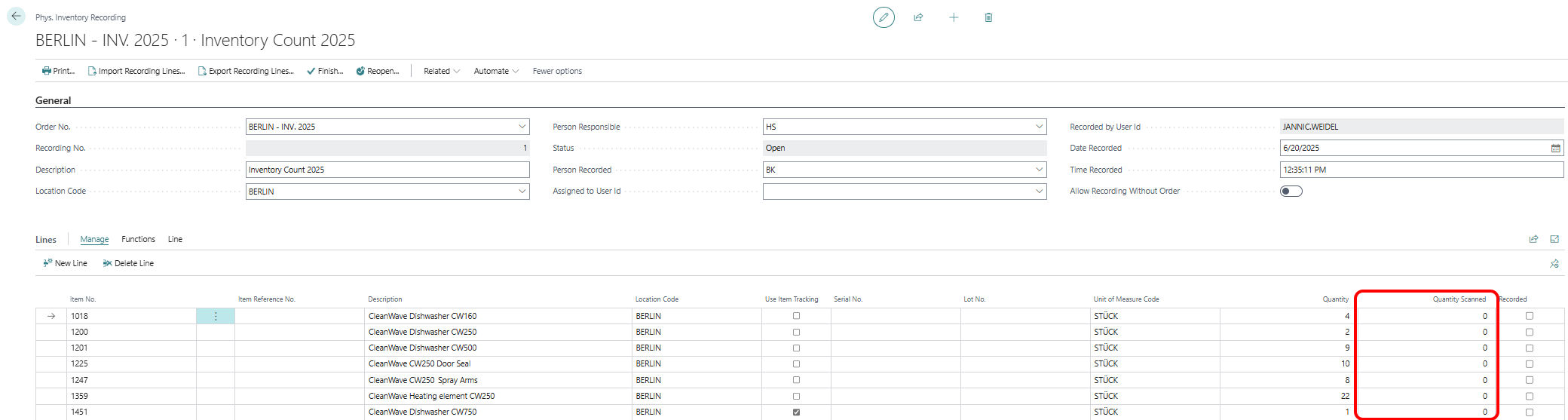Click Delete Line button
Screen dimensions: 1568x420
pos(128,263)
